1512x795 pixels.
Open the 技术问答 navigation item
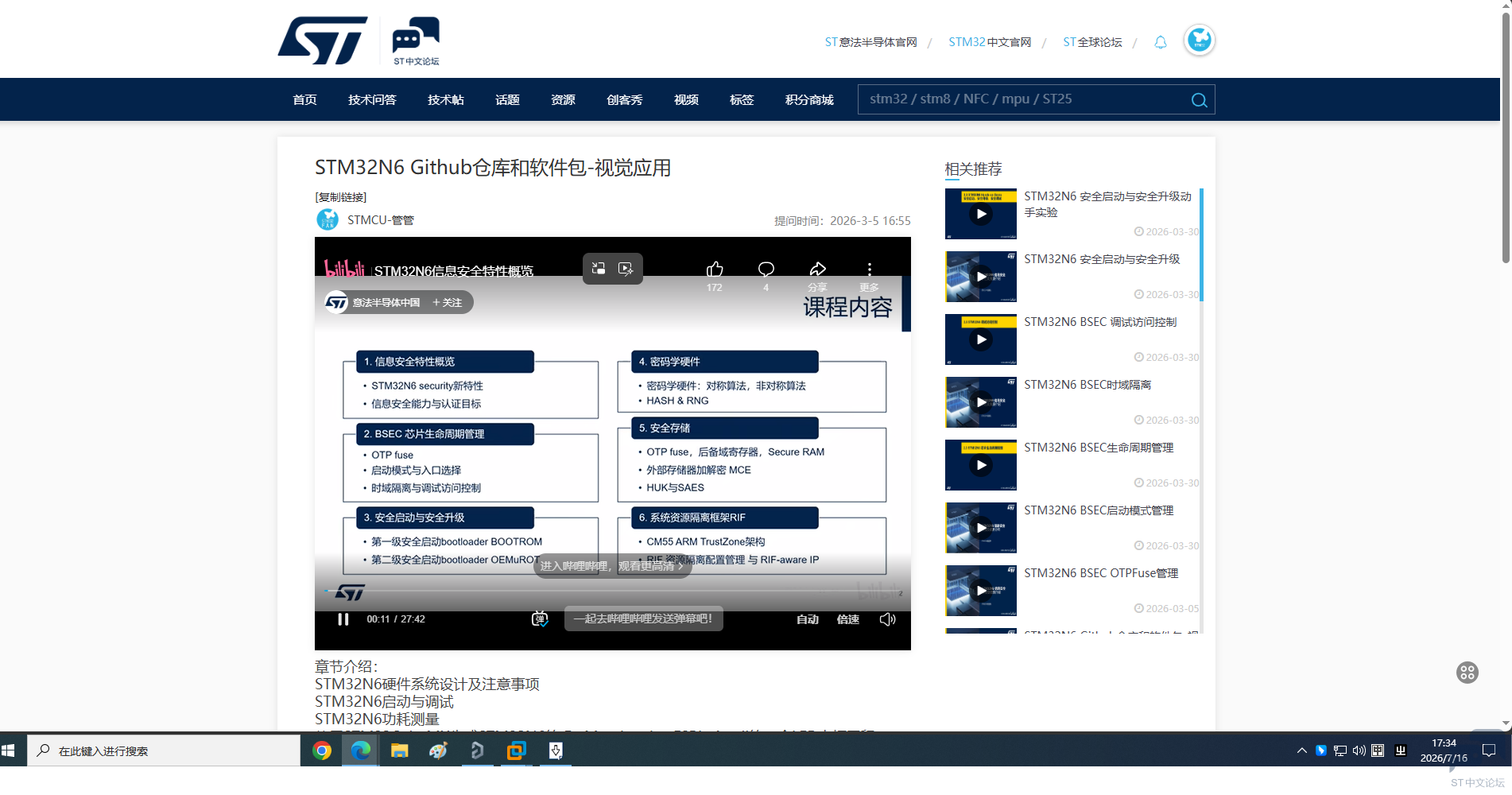pos(372,99)
